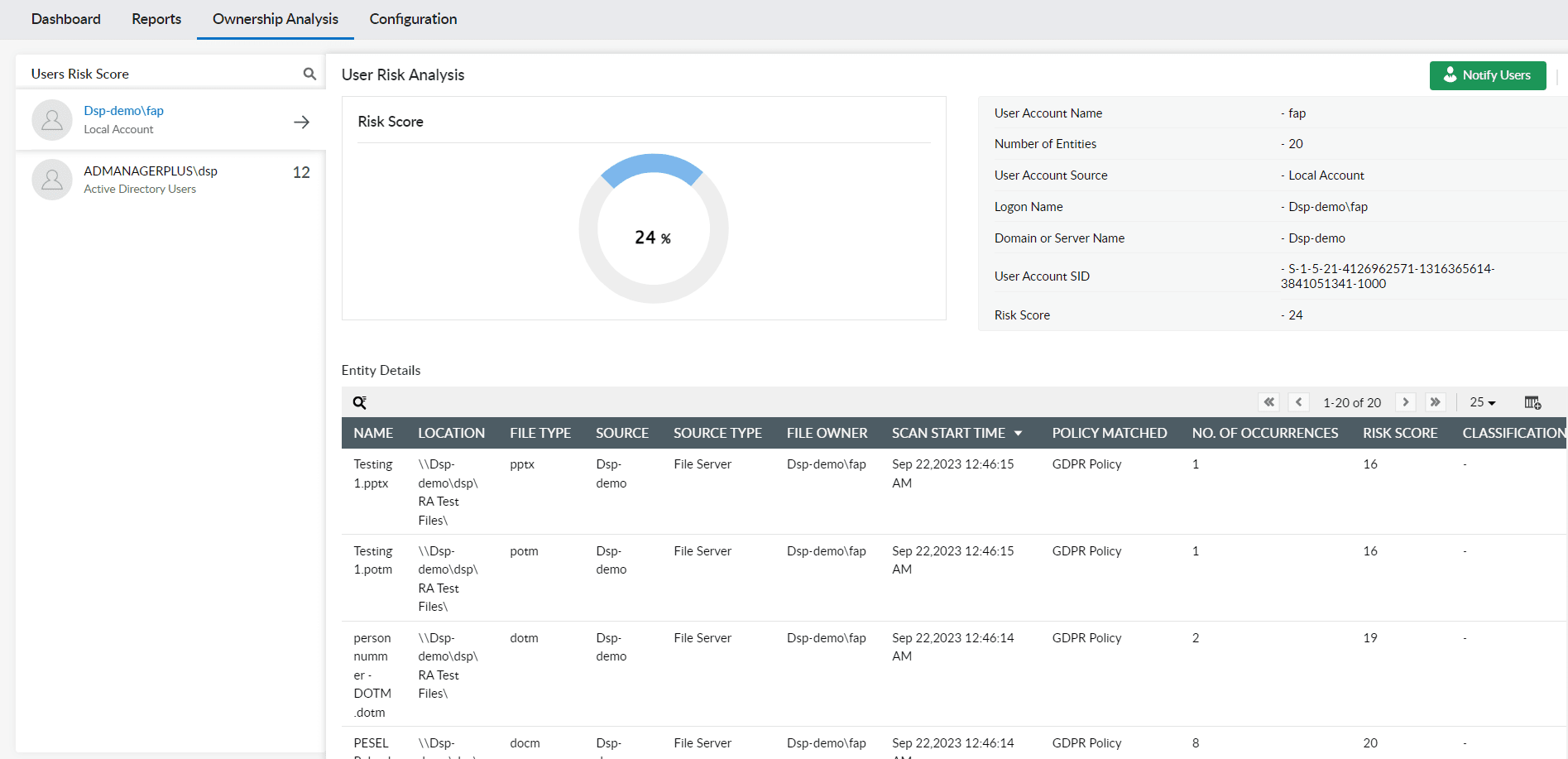
Task: Go to the first page of results
Action: tap(1268, 402)
